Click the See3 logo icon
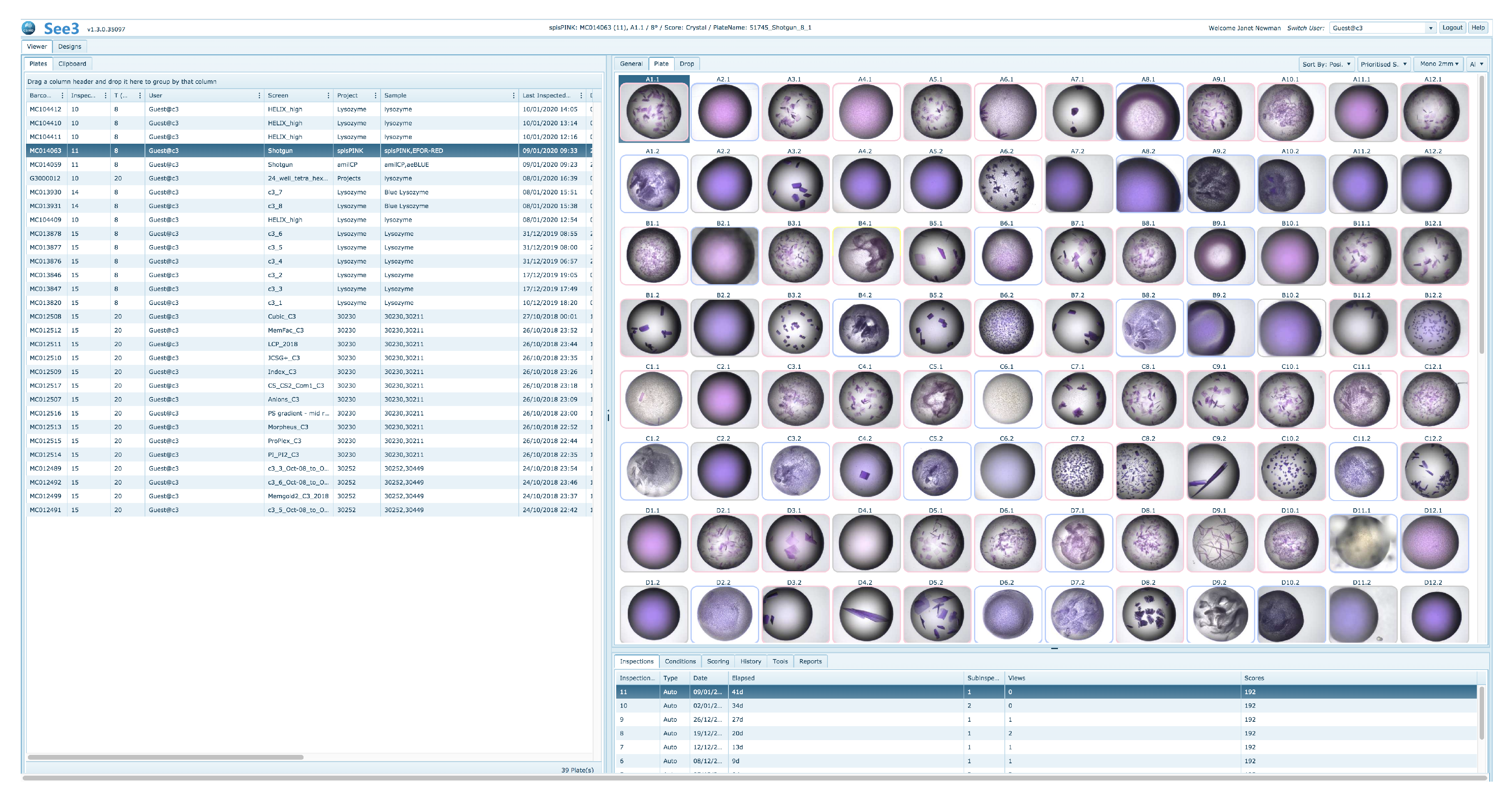The image size is (1512, 798). pyautogui.click(x=29, y=28)
